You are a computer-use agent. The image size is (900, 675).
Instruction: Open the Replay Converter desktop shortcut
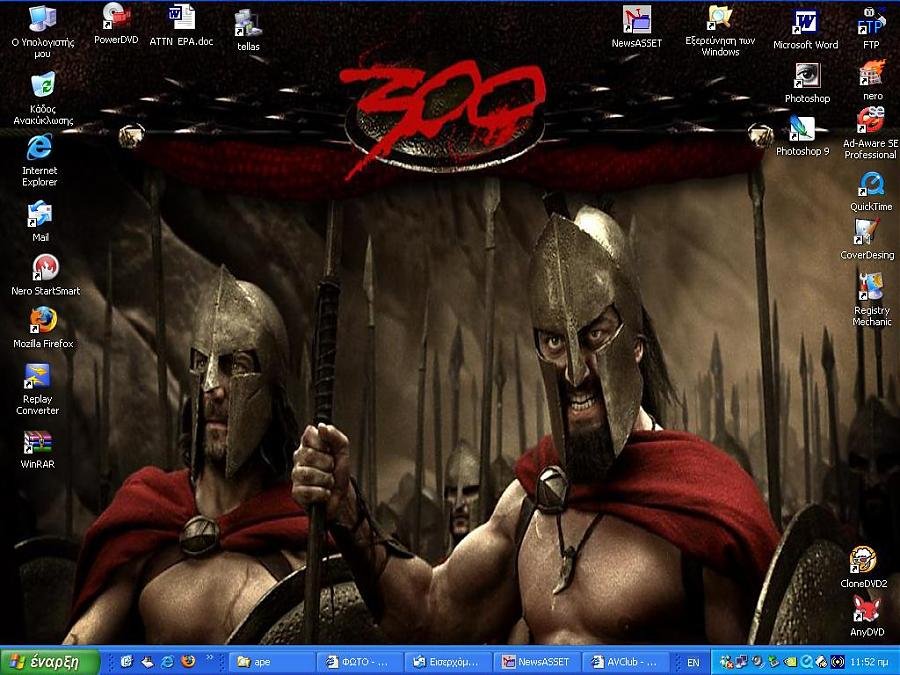point(37,389)
